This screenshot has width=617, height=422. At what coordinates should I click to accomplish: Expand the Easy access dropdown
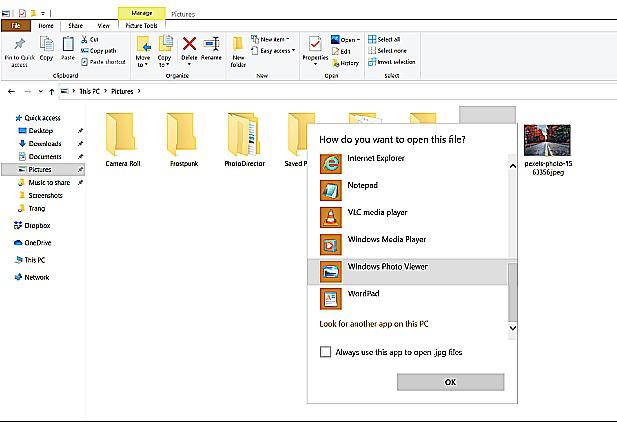click(273, 50)
